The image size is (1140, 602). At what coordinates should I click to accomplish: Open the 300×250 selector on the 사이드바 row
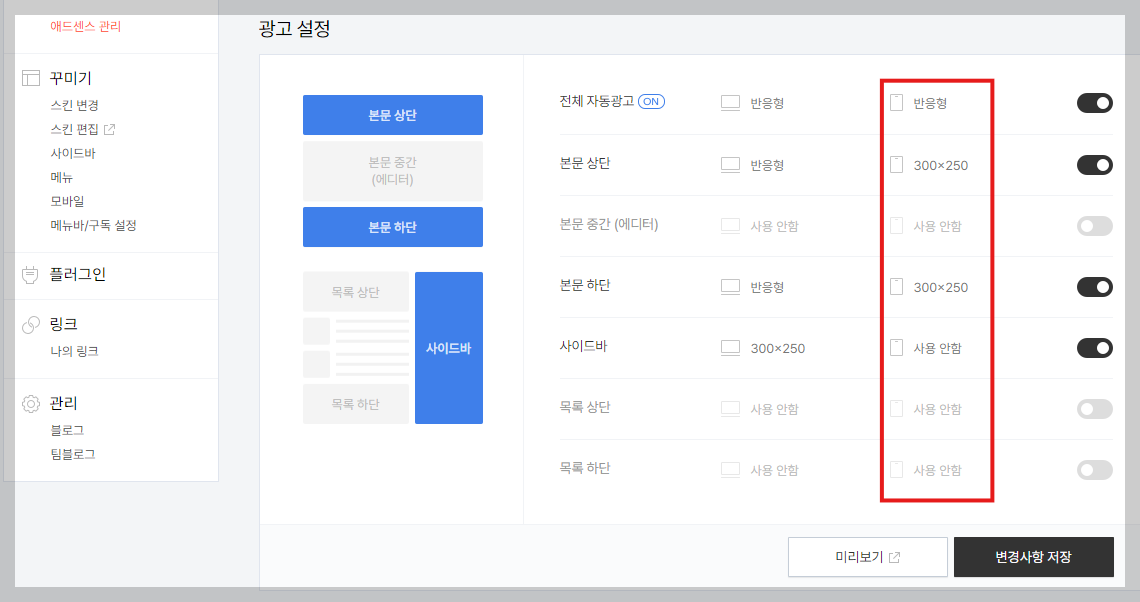point(770,348)
